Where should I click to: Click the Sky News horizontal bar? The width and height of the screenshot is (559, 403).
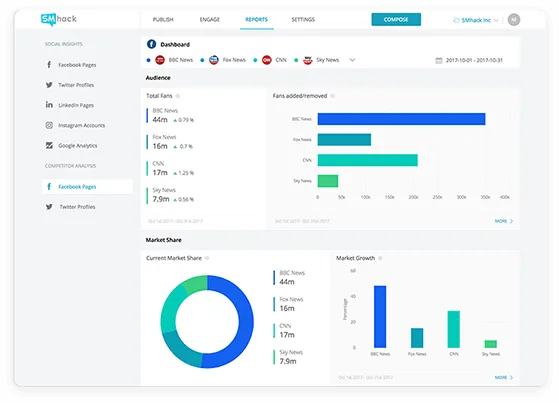pos(328,181)
